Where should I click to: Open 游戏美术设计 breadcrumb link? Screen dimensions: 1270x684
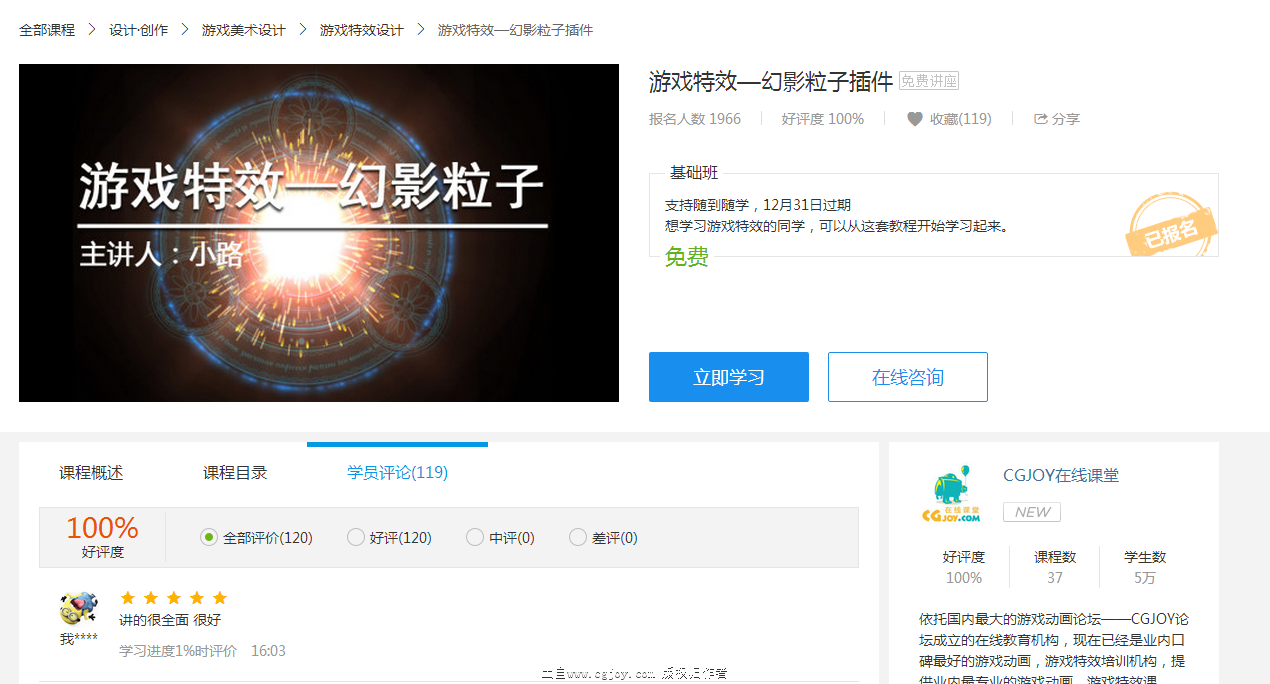point(244,30)
